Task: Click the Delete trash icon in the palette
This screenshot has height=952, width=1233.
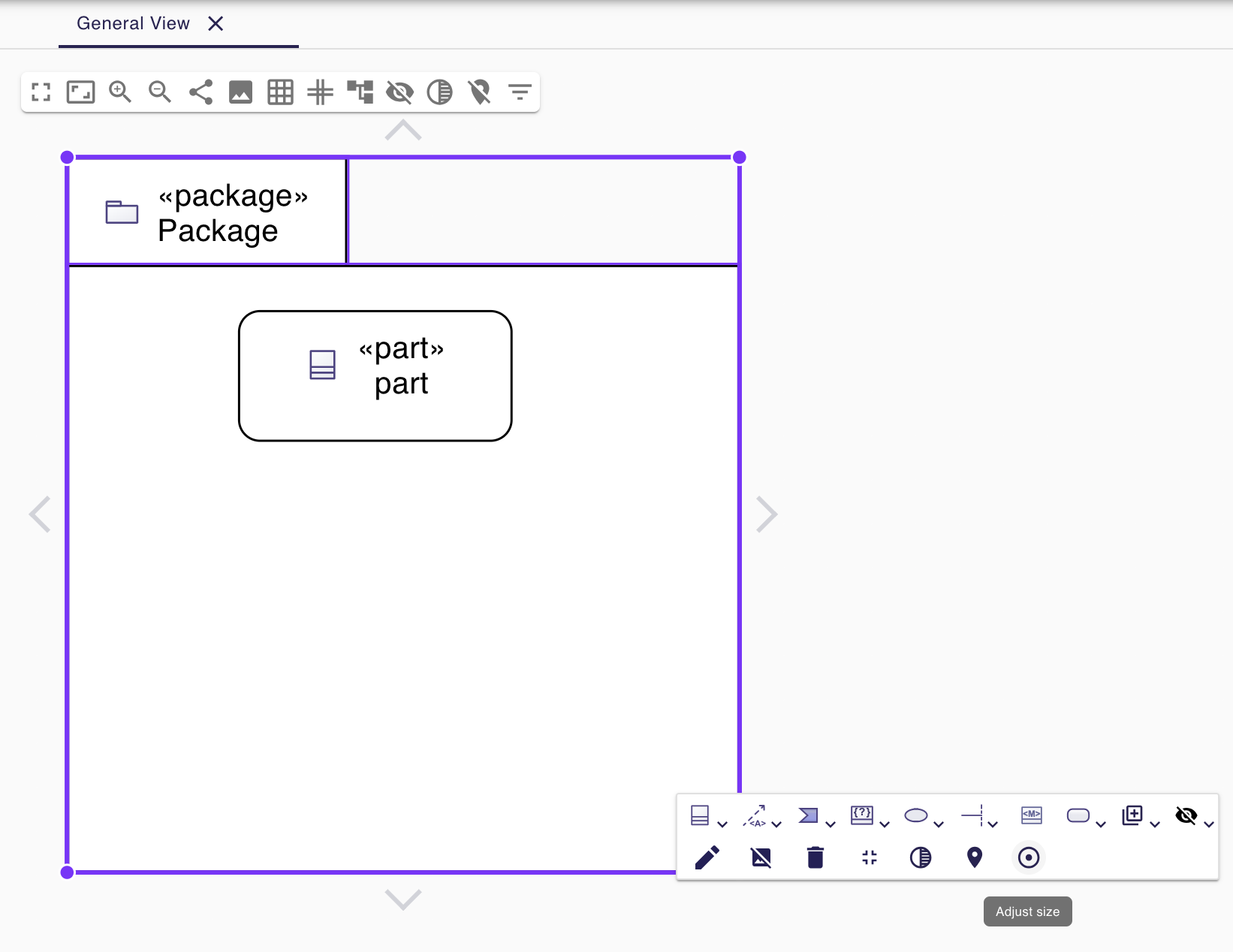Action: pyautogui.click(x=815, y=857)
